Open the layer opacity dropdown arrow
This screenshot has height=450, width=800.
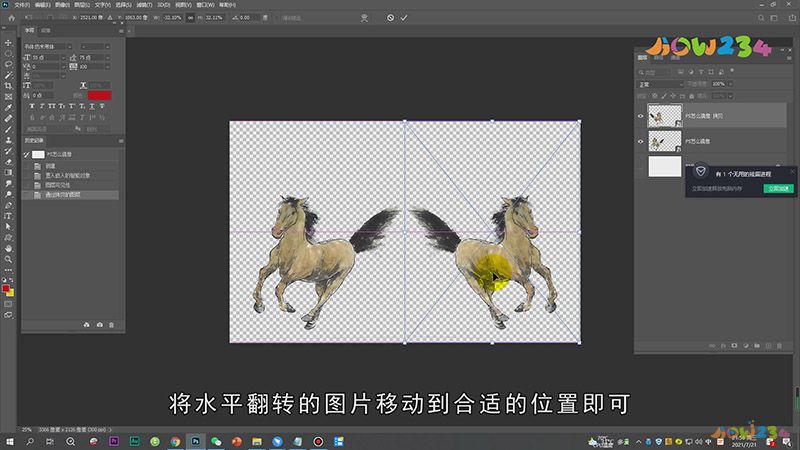(x=730, y=84)
